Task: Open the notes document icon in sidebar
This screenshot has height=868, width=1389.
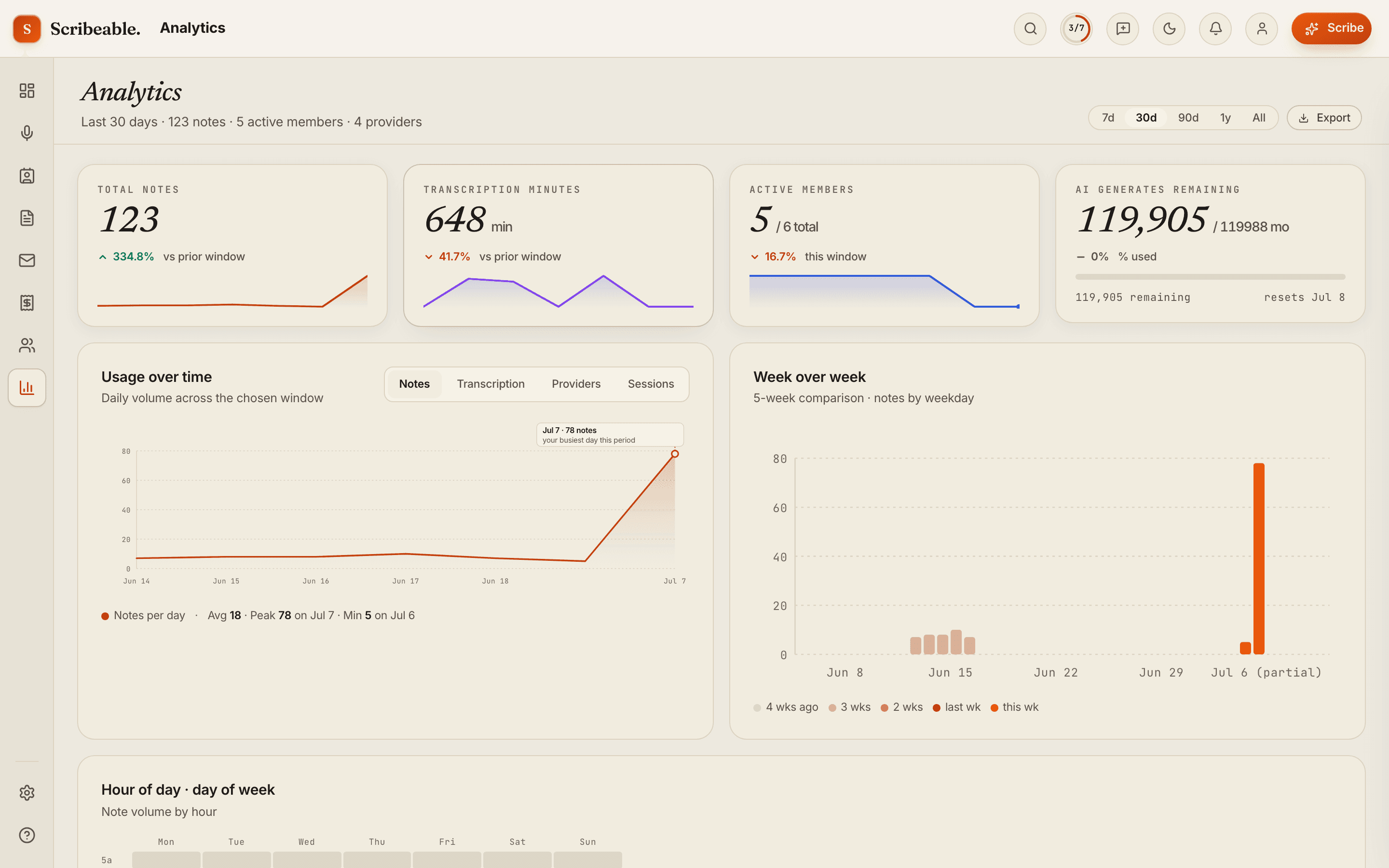Action: (x=27, y=218)
